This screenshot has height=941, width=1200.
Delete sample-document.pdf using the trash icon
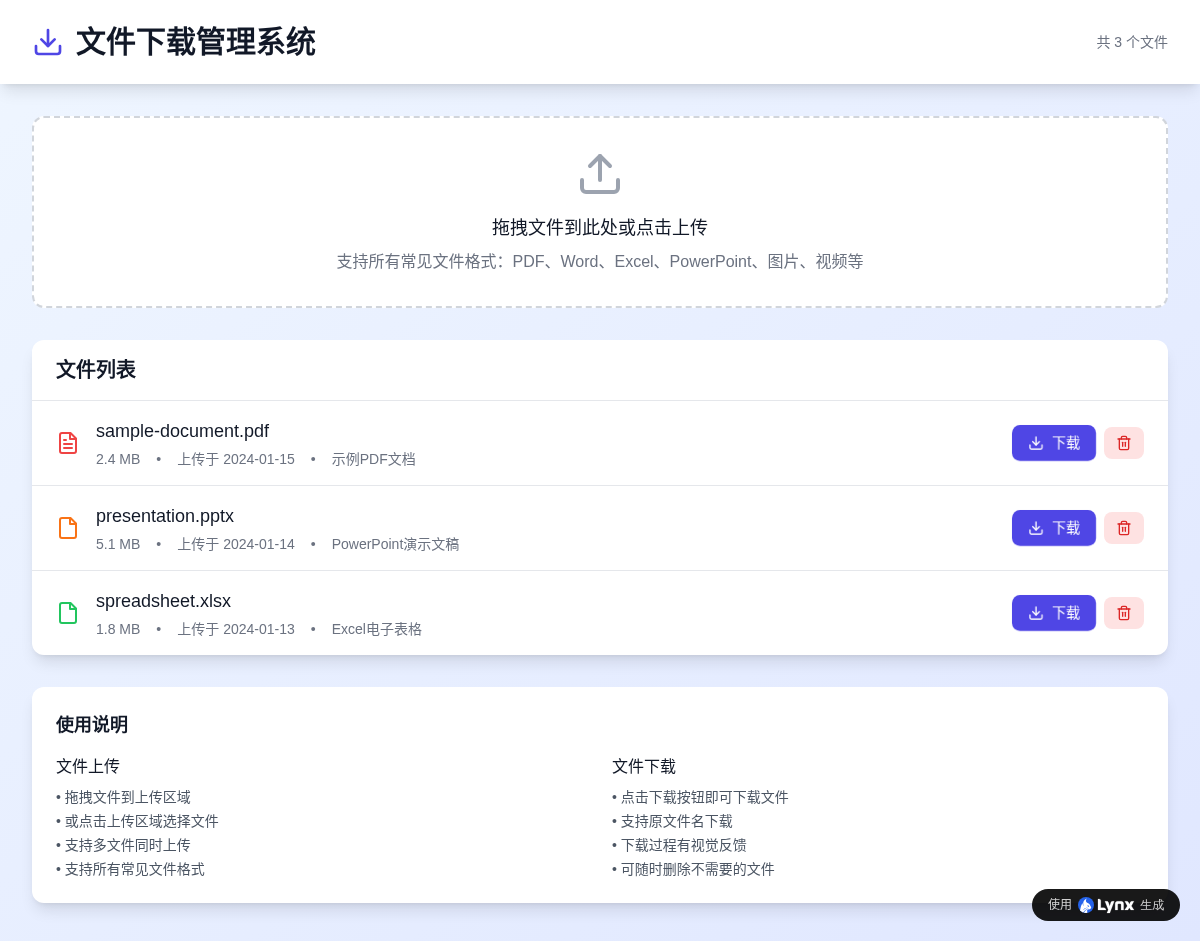tap(1123, 443)
